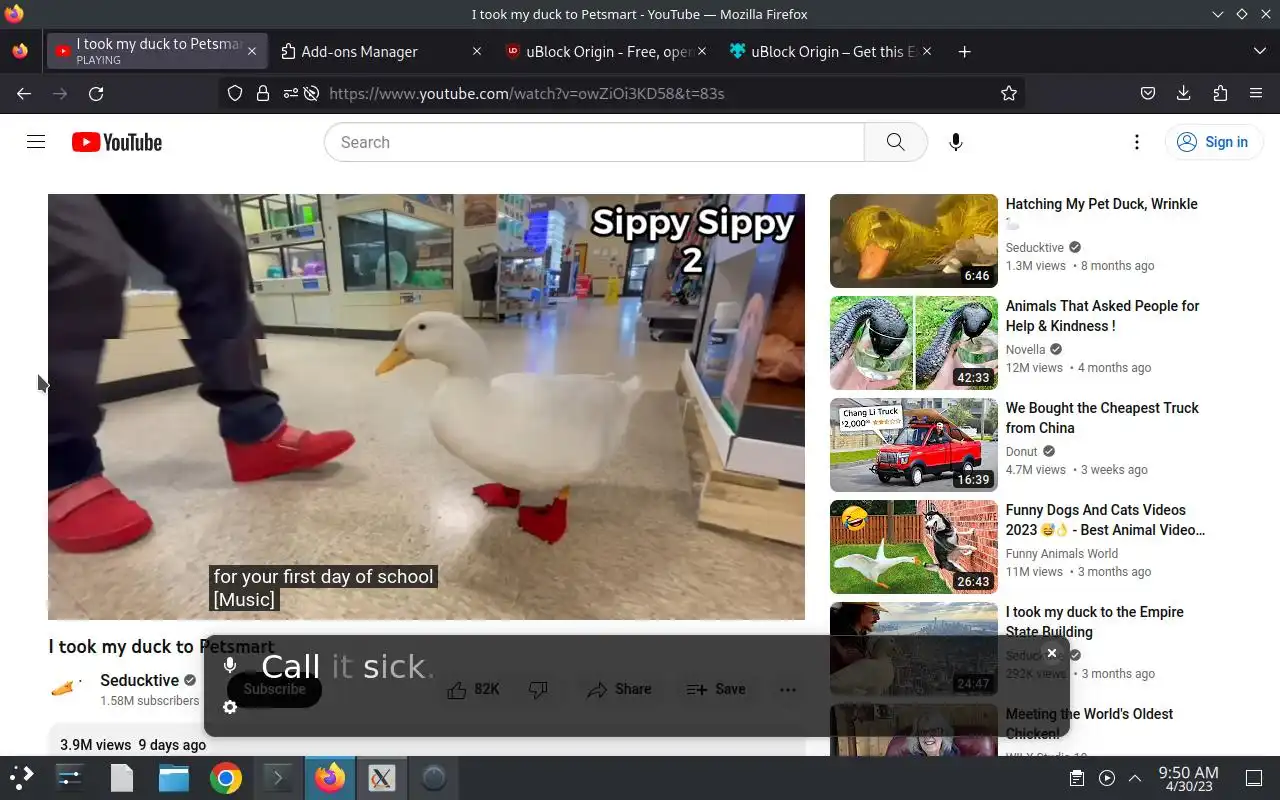Reload the current page

pos(96,93)
